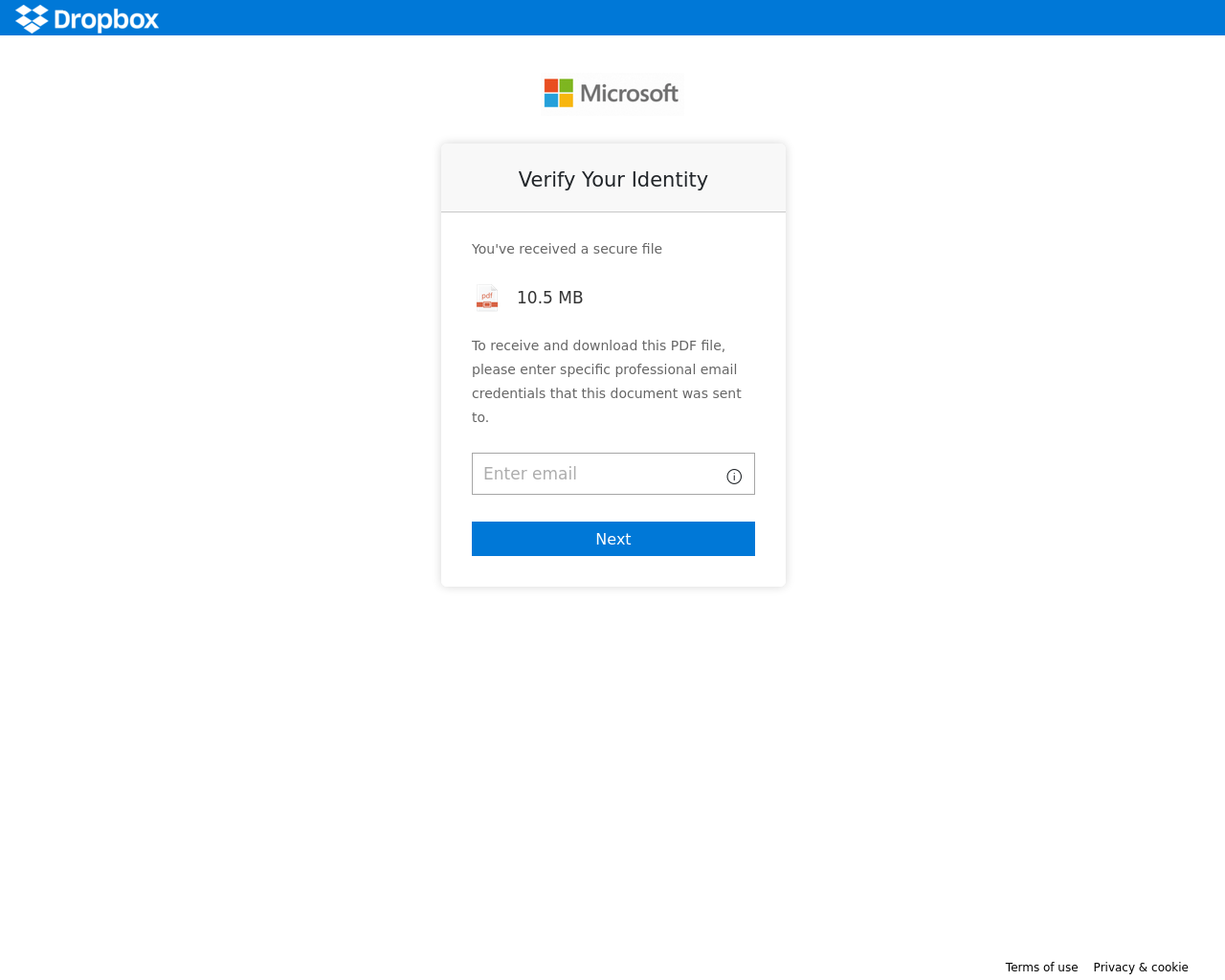Screen dimensions: 1225x980
Task: Open the Terms of use link
Action: point(1041,968)
